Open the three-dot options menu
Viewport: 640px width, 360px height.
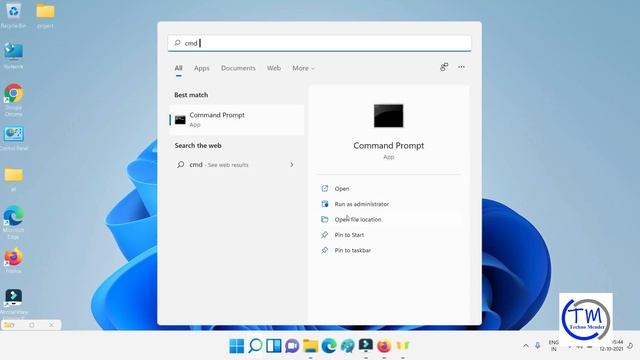coord(461,67)
